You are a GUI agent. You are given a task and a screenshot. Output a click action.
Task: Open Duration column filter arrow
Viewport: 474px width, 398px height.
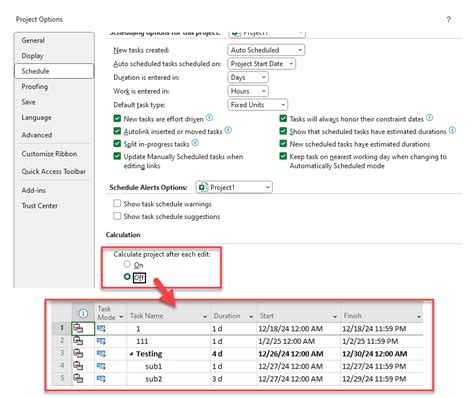251,317
